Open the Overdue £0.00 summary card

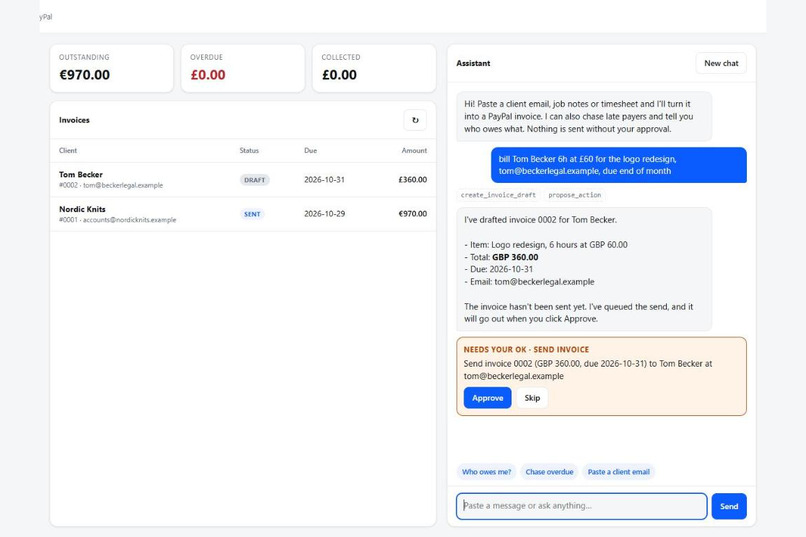click(x=243, y=68)
